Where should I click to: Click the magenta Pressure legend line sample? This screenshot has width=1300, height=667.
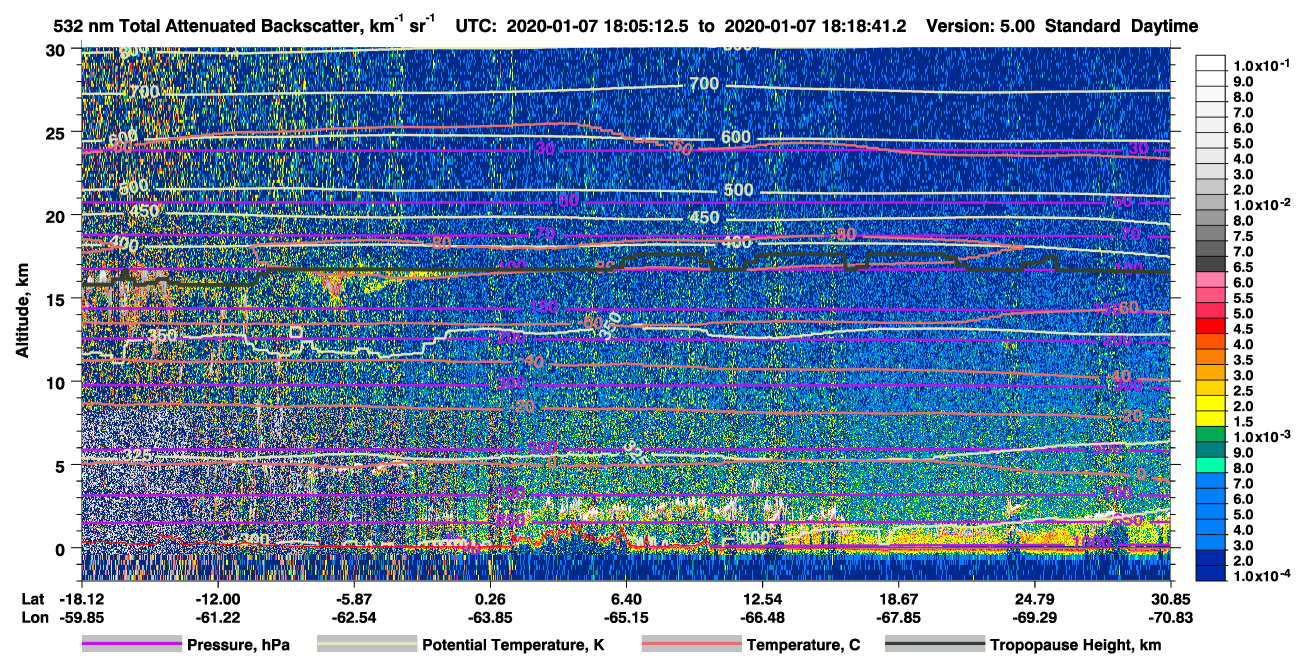(131, 645)
